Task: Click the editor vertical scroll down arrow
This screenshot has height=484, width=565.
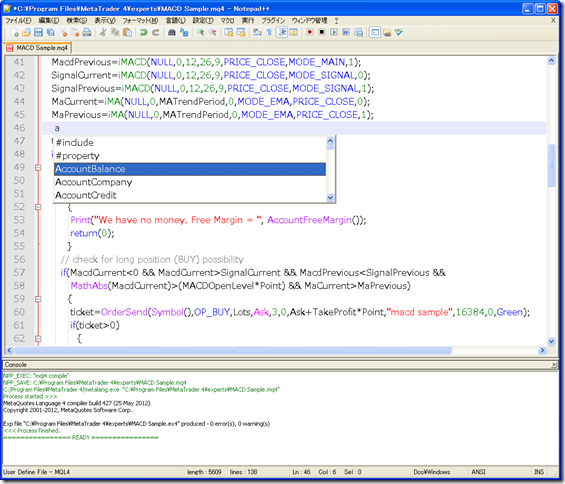Action: pos(551,341)
